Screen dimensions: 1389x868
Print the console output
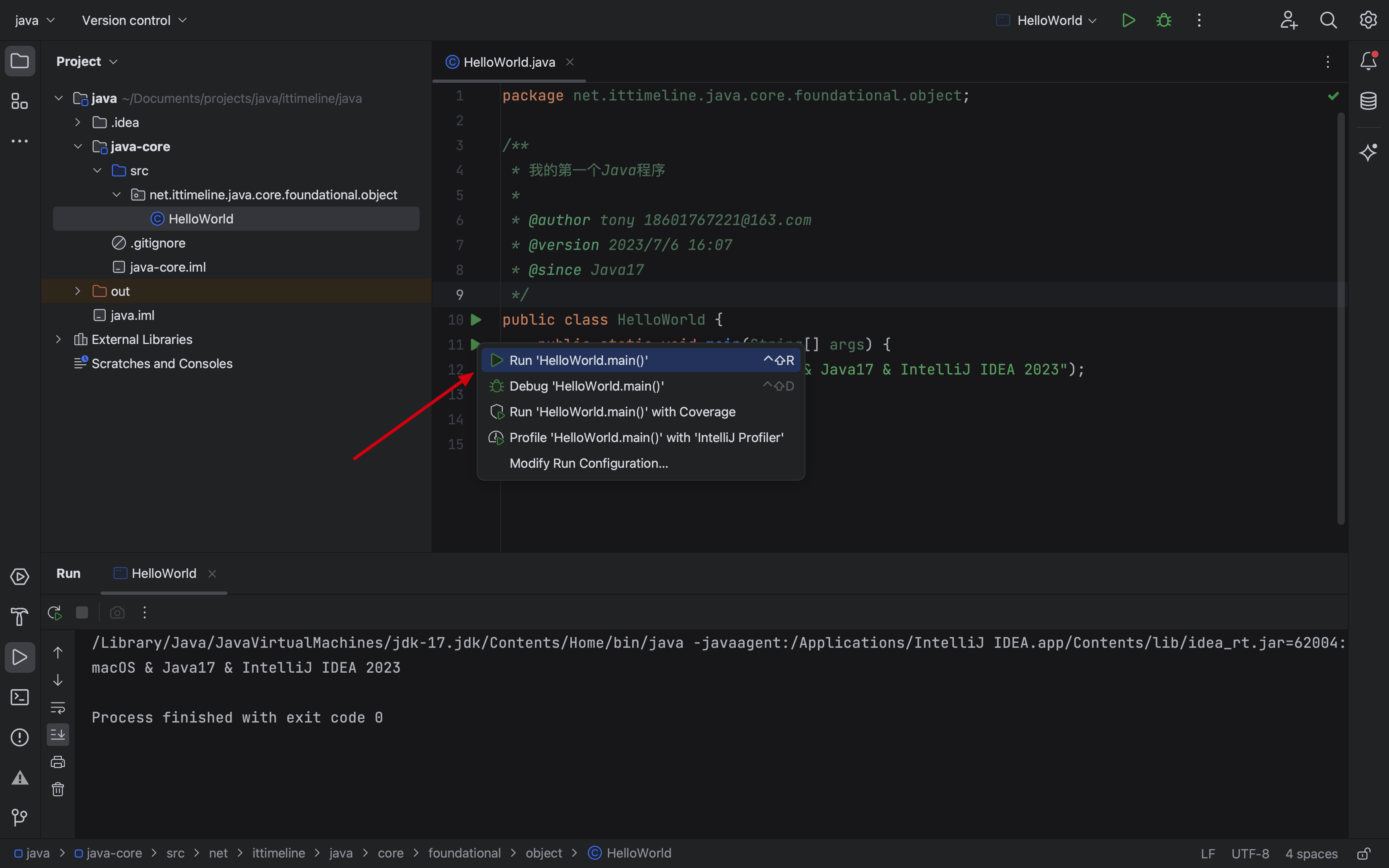(x=58, y=762)
